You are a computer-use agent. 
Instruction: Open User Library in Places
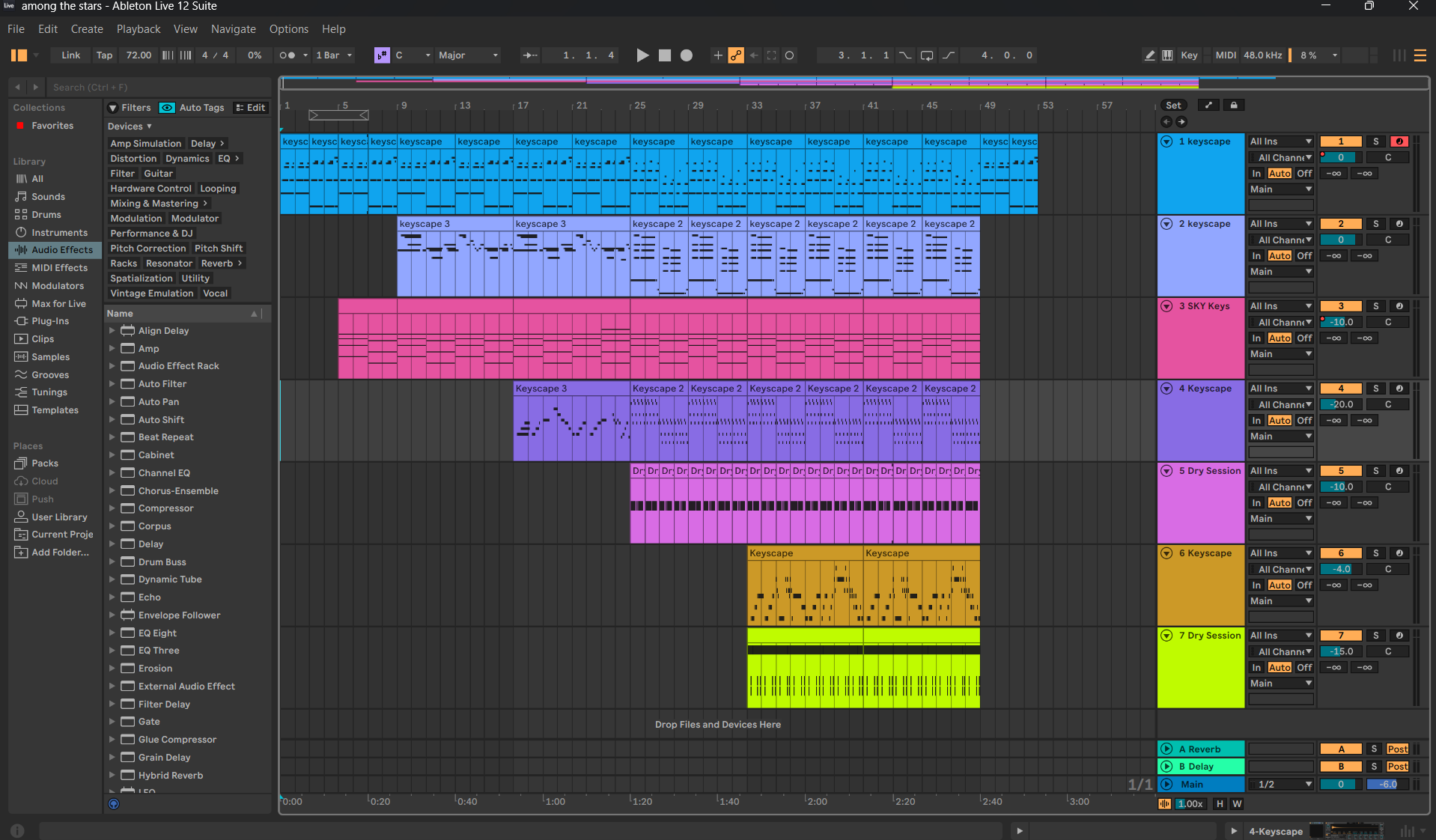coord(59,517)
